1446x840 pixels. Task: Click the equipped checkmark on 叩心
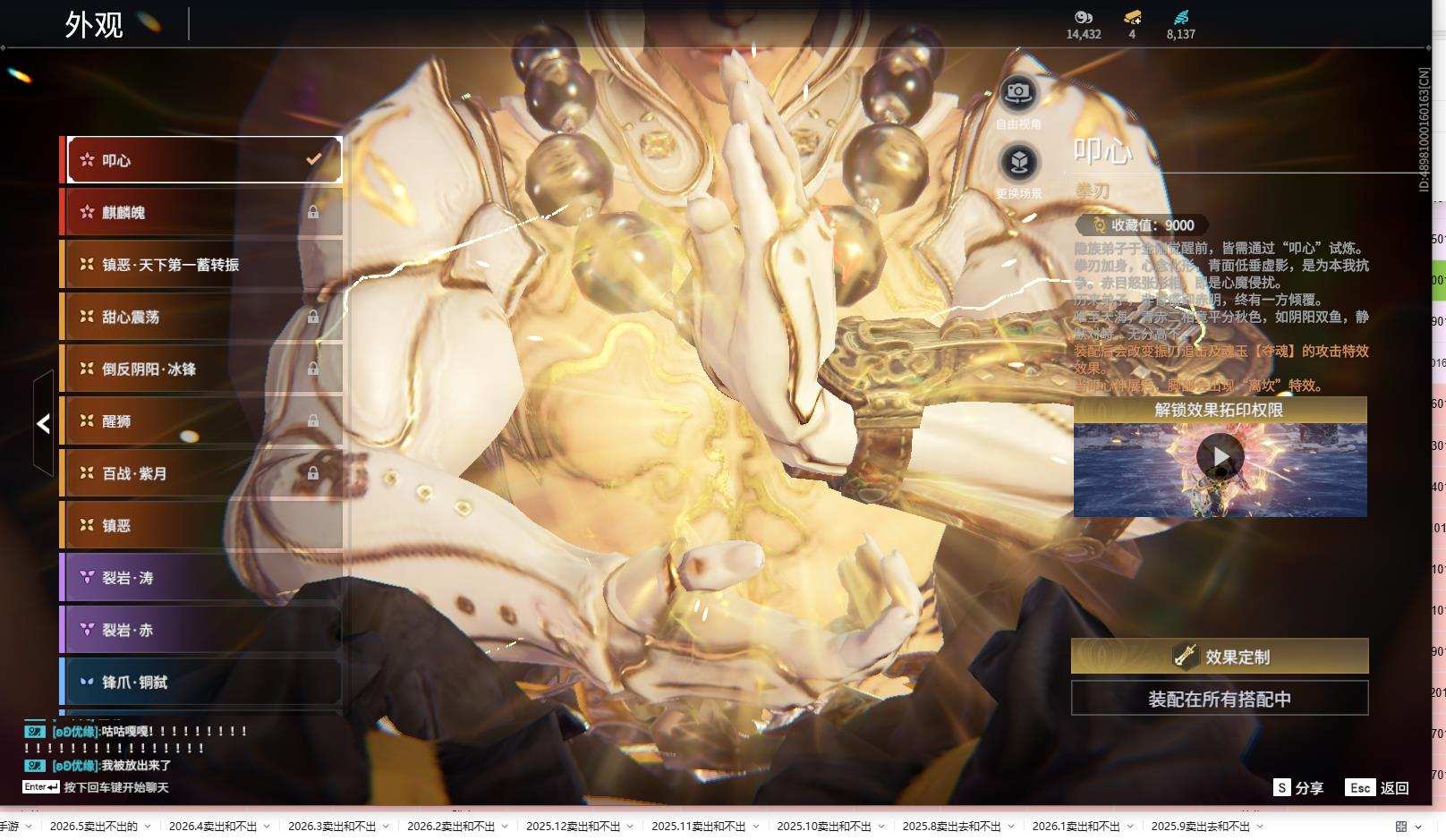point(314,159)
